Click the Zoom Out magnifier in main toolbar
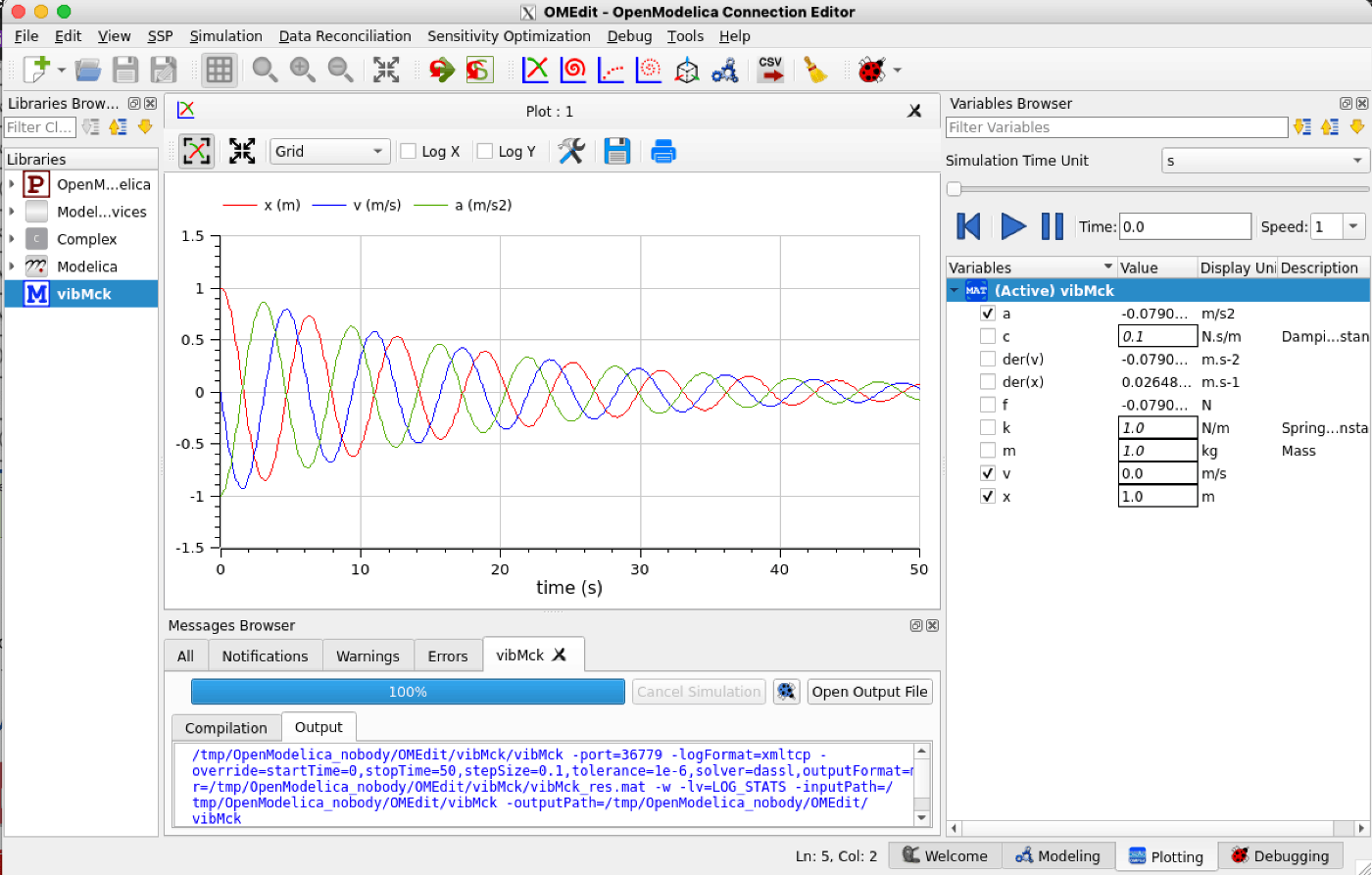 tap(339, 70)
